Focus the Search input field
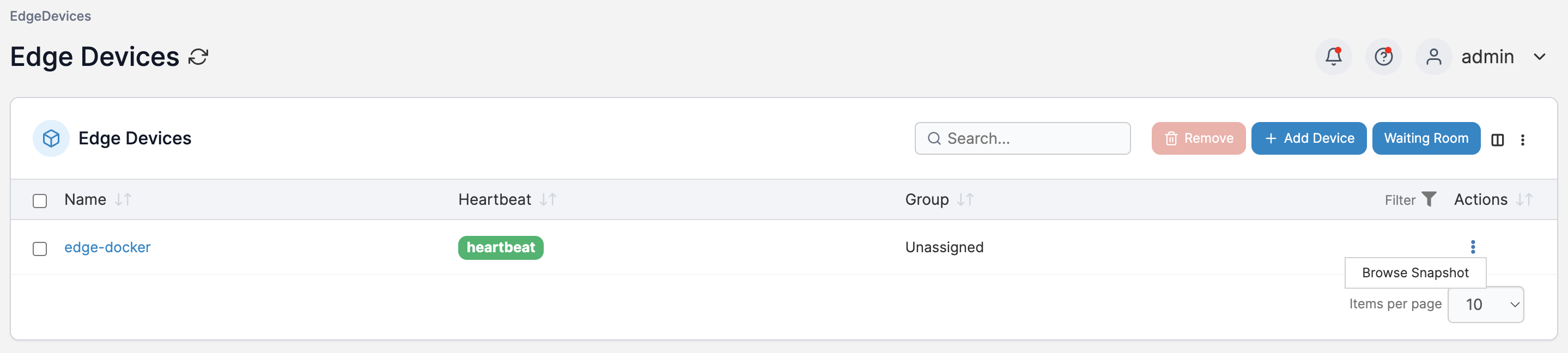The width and height of the screenshot is (1568, 353). pos(1022,138)
